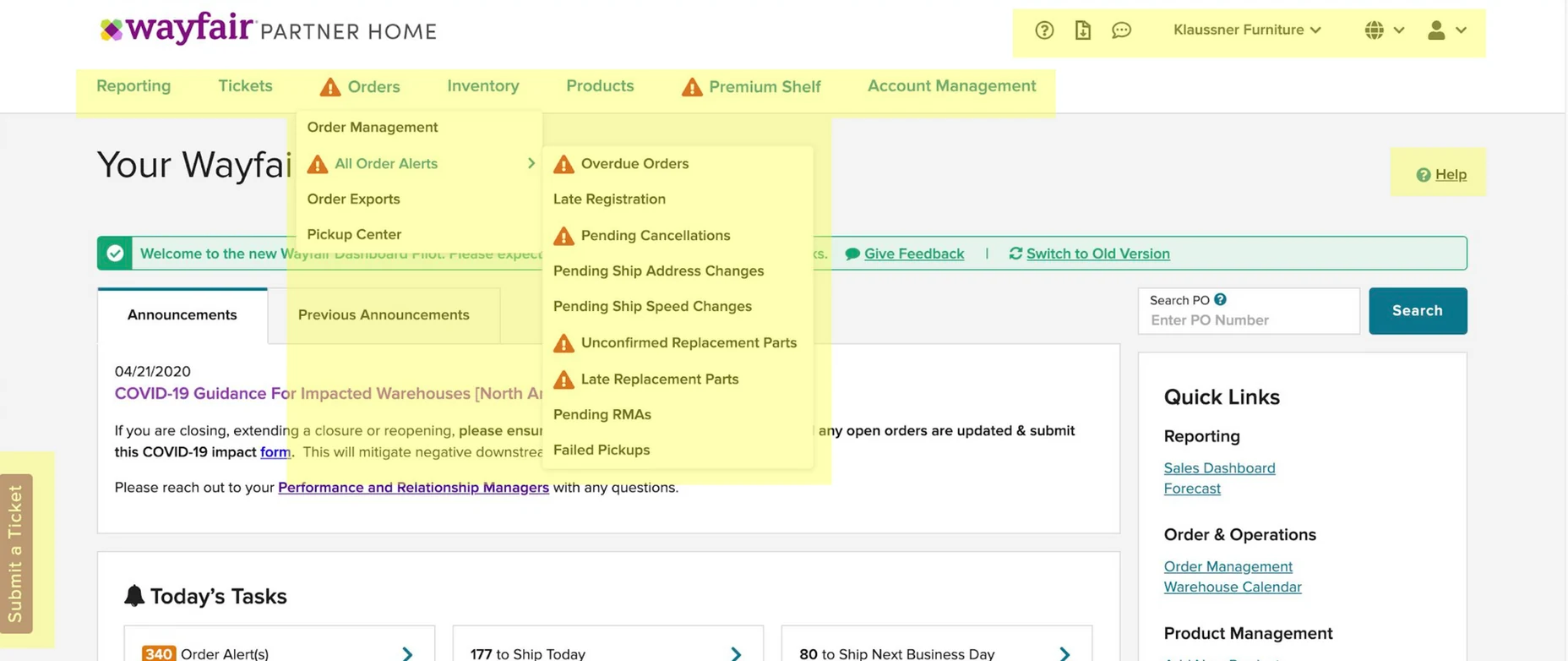Open the Tickets menu
1568x661 pixels.
tap(245, 86)
